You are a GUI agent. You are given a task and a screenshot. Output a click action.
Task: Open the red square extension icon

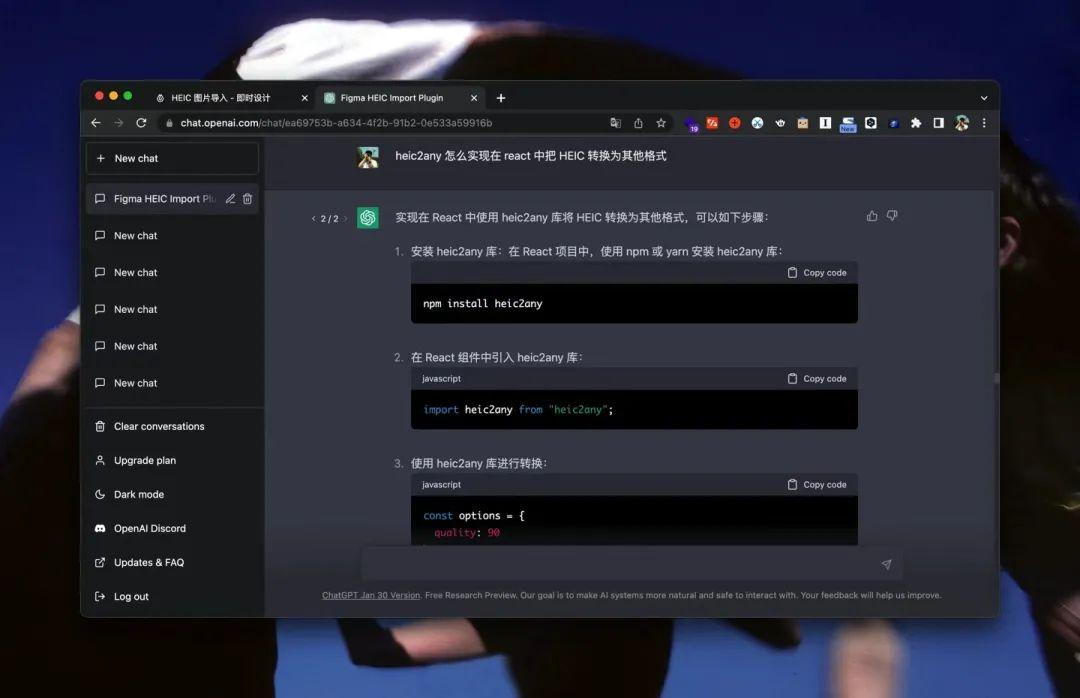(x=712, y=123)
